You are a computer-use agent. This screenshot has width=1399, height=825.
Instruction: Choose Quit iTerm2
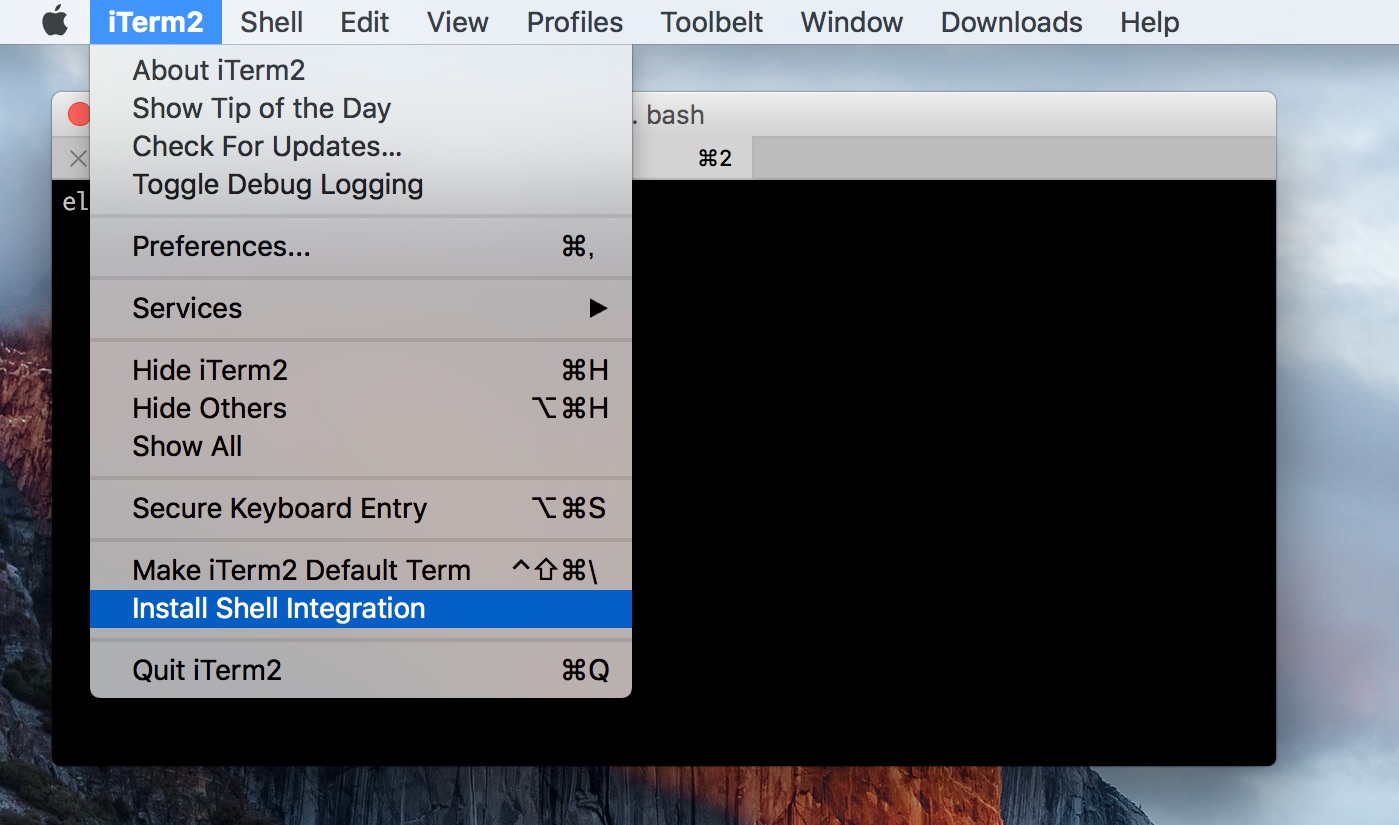361,671
